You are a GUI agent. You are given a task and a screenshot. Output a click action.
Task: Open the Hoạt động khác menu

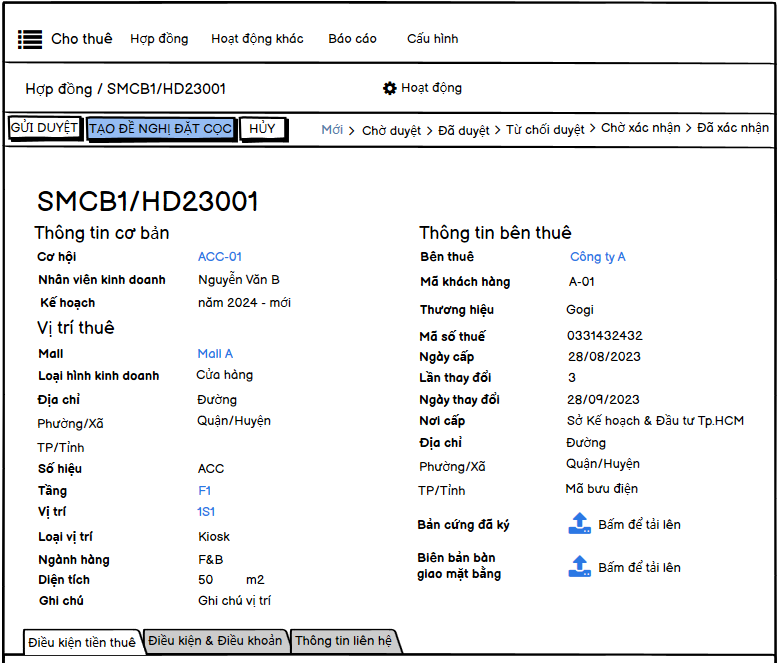point(257,39)
